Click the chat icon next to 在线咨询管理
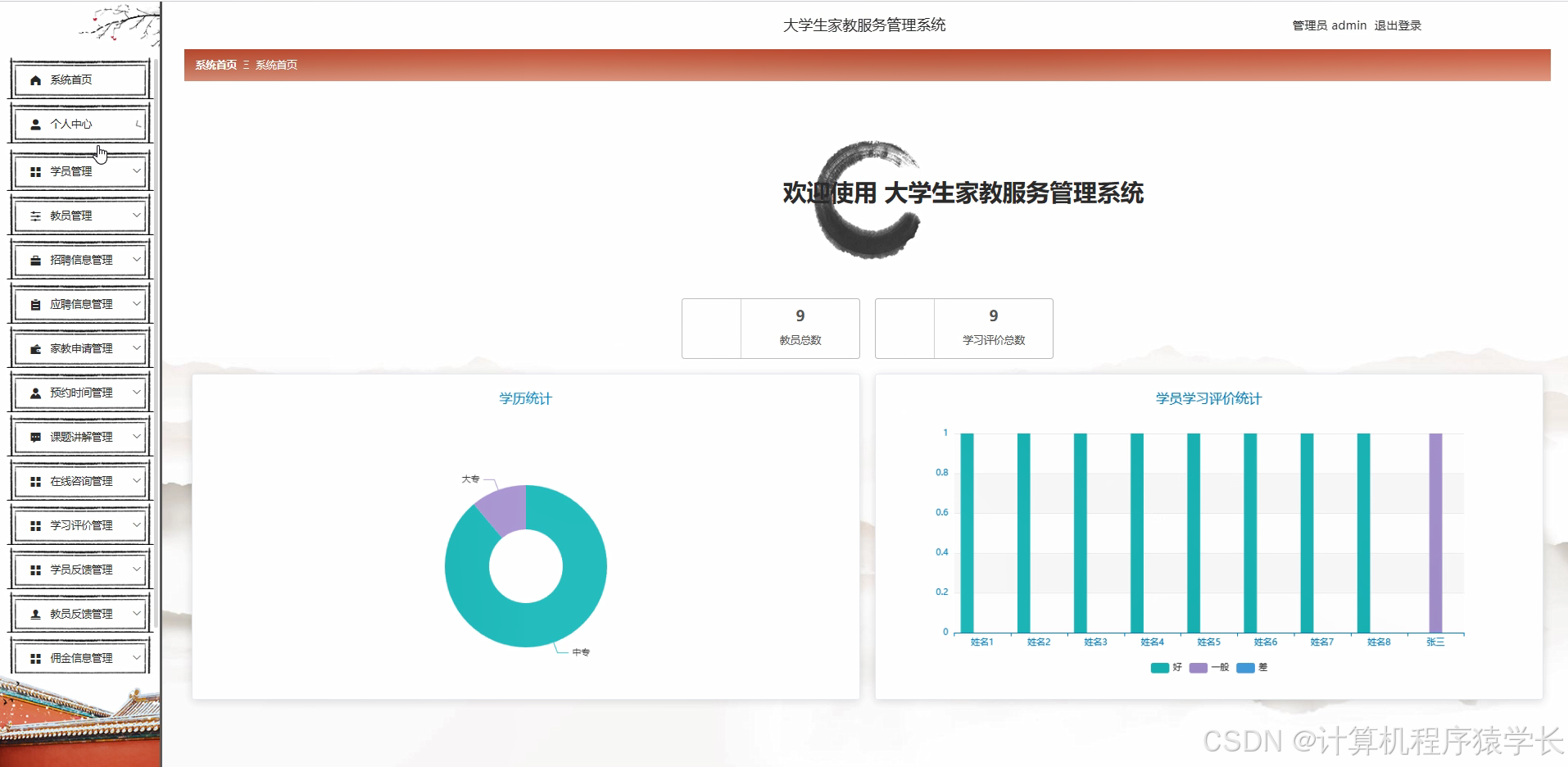The image size is (1568, 767). pos(34,481)
